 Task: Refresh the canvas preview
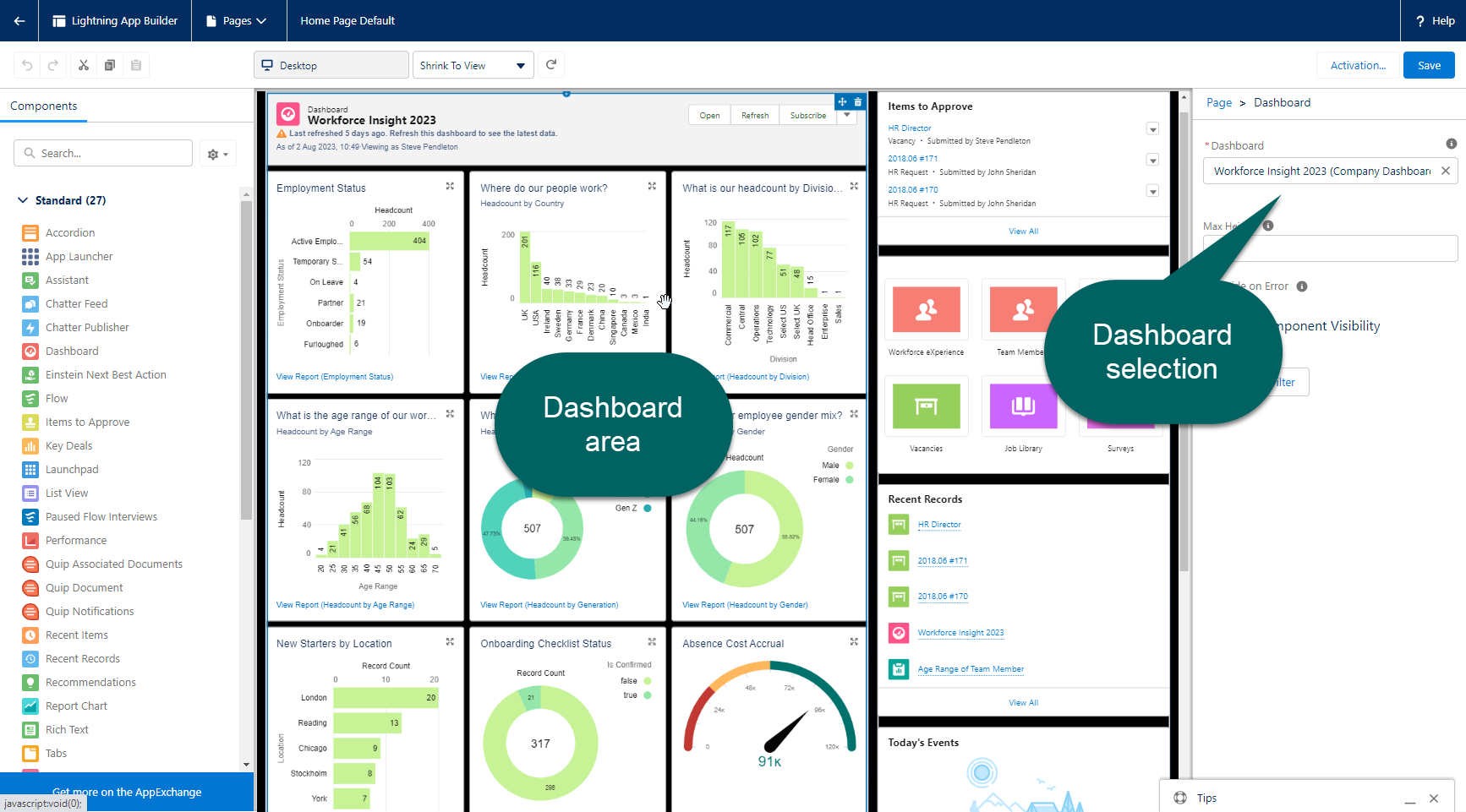(551, 65)
